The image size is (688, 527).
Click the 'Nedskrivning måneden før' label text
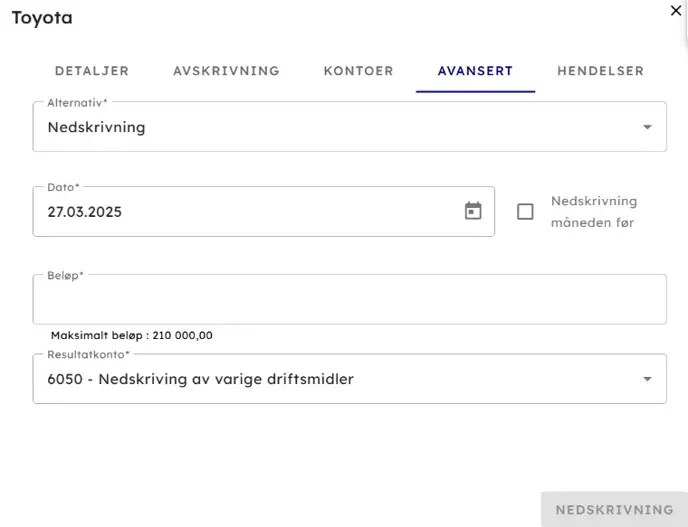[x=593, y=211]
